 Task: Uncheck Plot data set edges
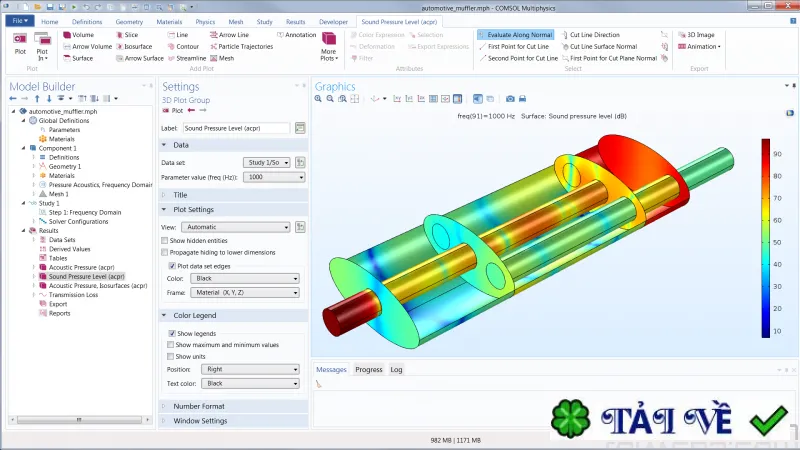(x=172, y=266)
